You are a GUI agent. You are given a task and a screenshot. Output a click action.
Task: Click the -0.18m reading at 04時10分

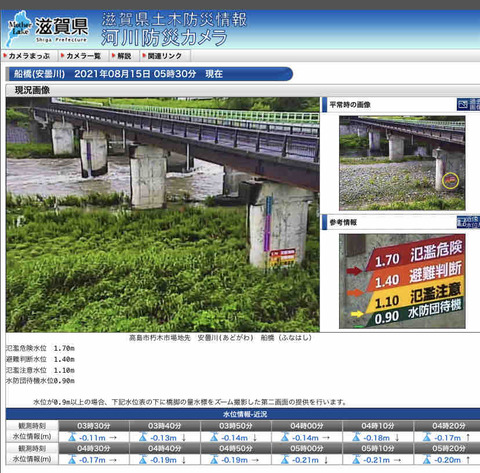click(377, 438)
